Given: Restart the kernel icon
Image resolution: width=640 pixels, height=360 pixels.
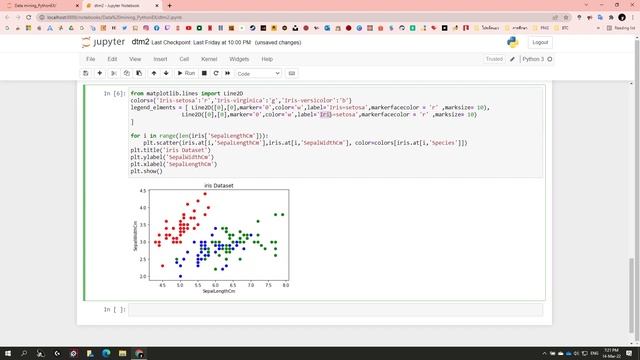Looking at the screenshot, I should coord(216,73).
